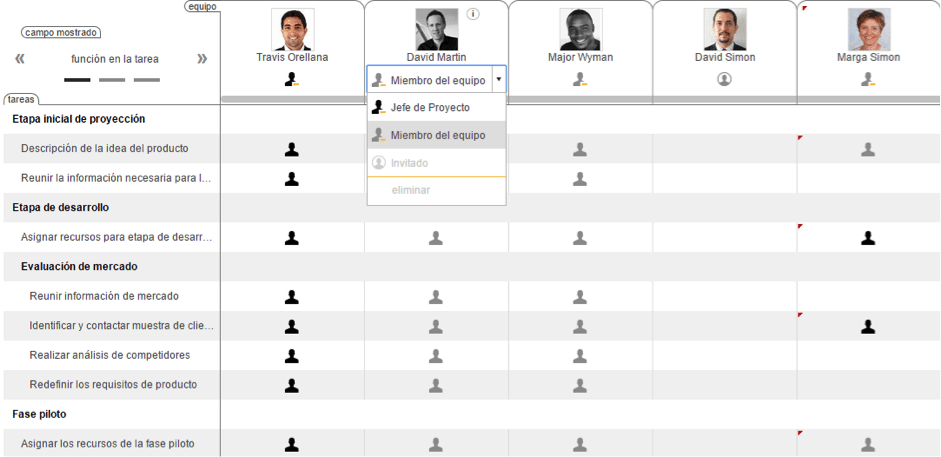Click David Martin's icon in Reunir información de mercado row
The image size is (941, 457).
(436, 297)
